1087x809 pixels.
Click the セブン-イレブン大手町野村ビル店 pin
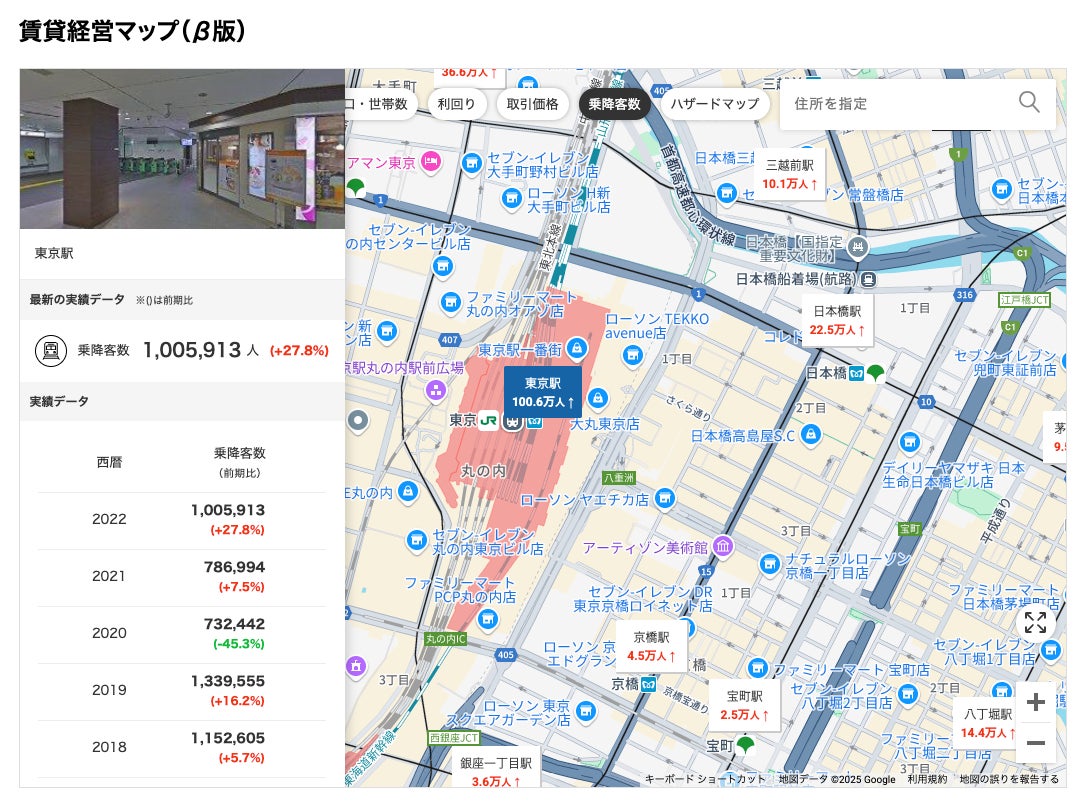[471, 164]
